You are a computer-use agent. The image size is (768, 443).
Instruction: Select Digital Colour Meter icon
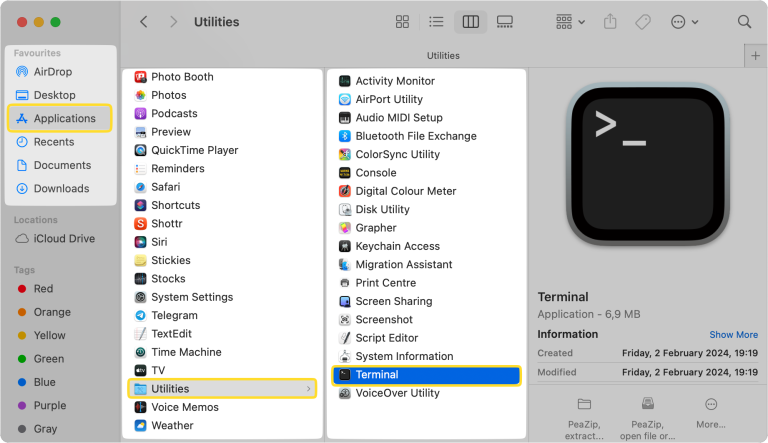pos(345,191)
